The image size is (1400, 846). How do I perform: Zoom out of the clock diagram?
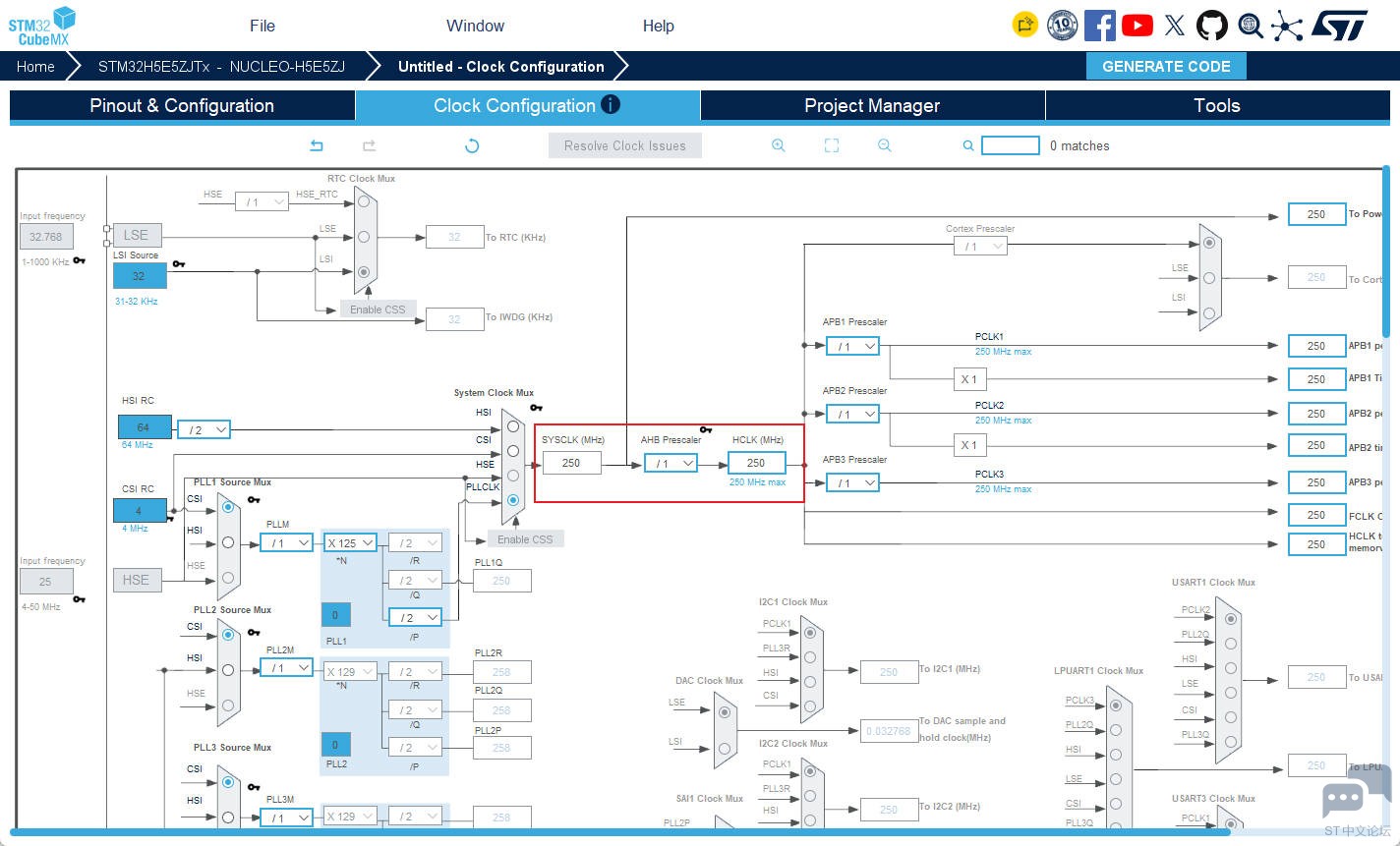885,145
